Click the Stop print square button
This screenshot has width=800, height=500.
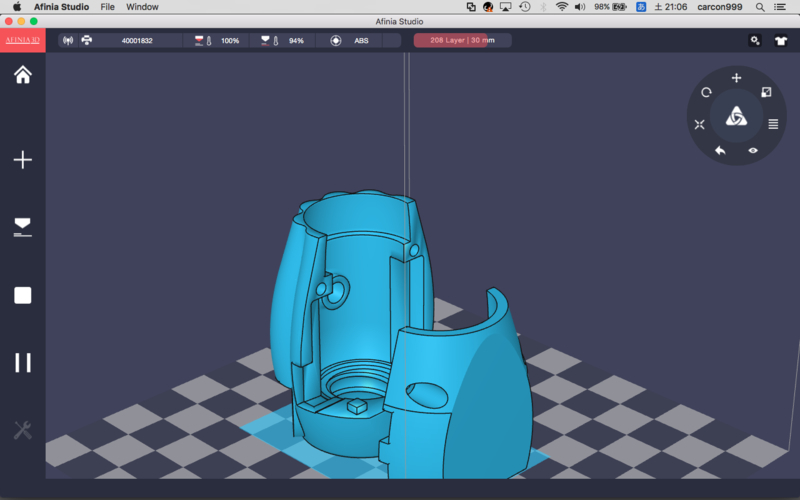(22, 295)
